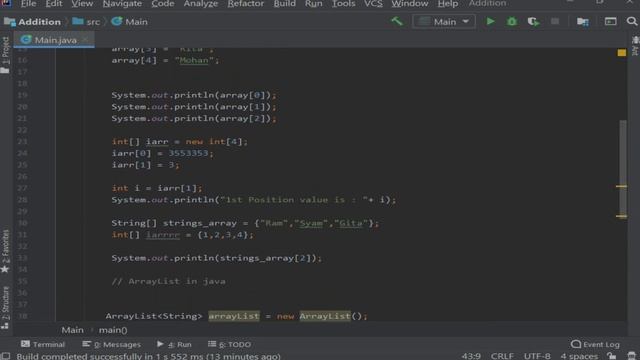Click the value 3553353 in code
This screenshot has height=360, width=640.
pyautogui.click(x=188, y=153)
